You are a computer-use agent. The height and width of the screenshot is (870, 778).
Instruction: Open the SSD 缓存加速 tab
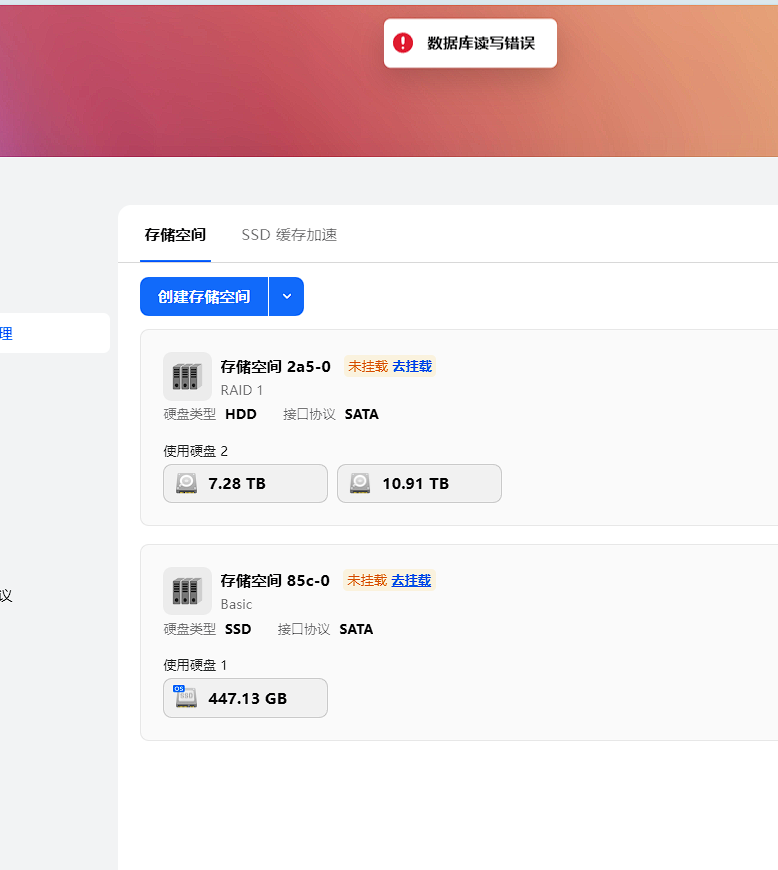click(289, 235)
